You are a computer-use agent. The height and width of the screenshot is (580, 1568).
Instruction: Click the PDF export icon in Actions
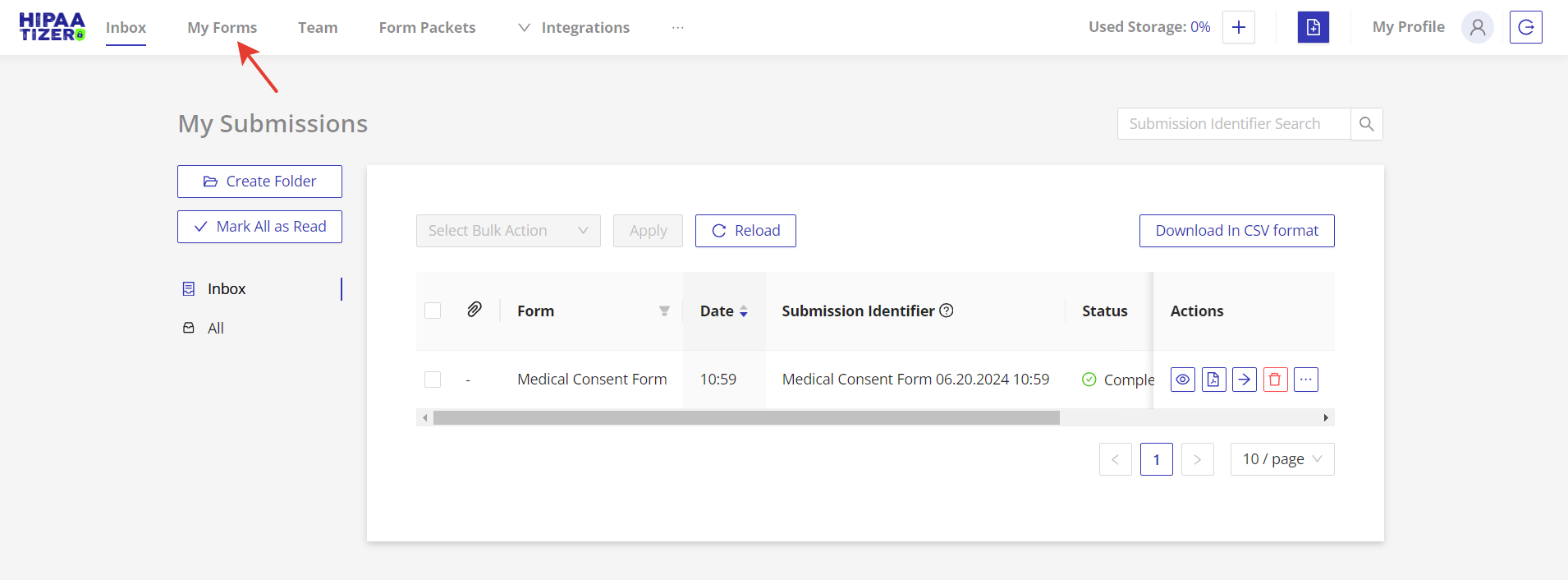[x=1213, y=380]
